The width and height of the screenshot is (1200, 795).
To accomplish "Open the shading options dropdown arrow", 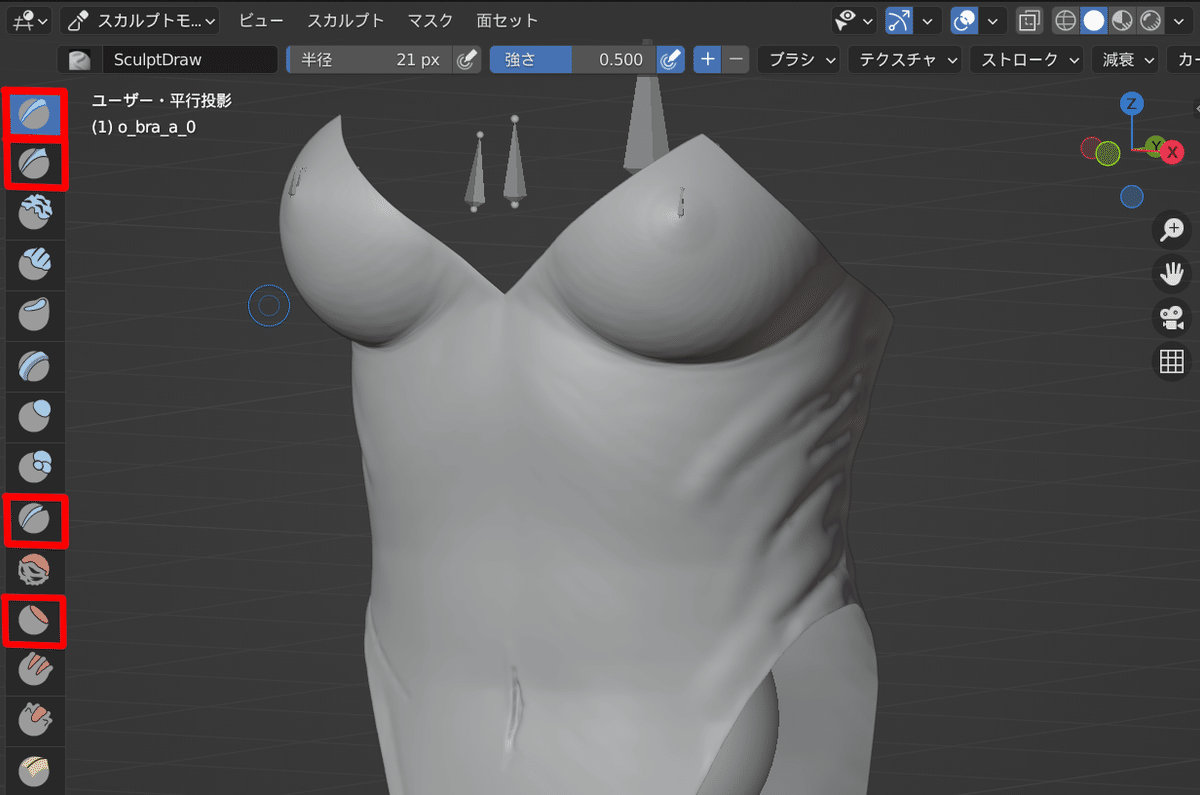I will coord(1178,20).
